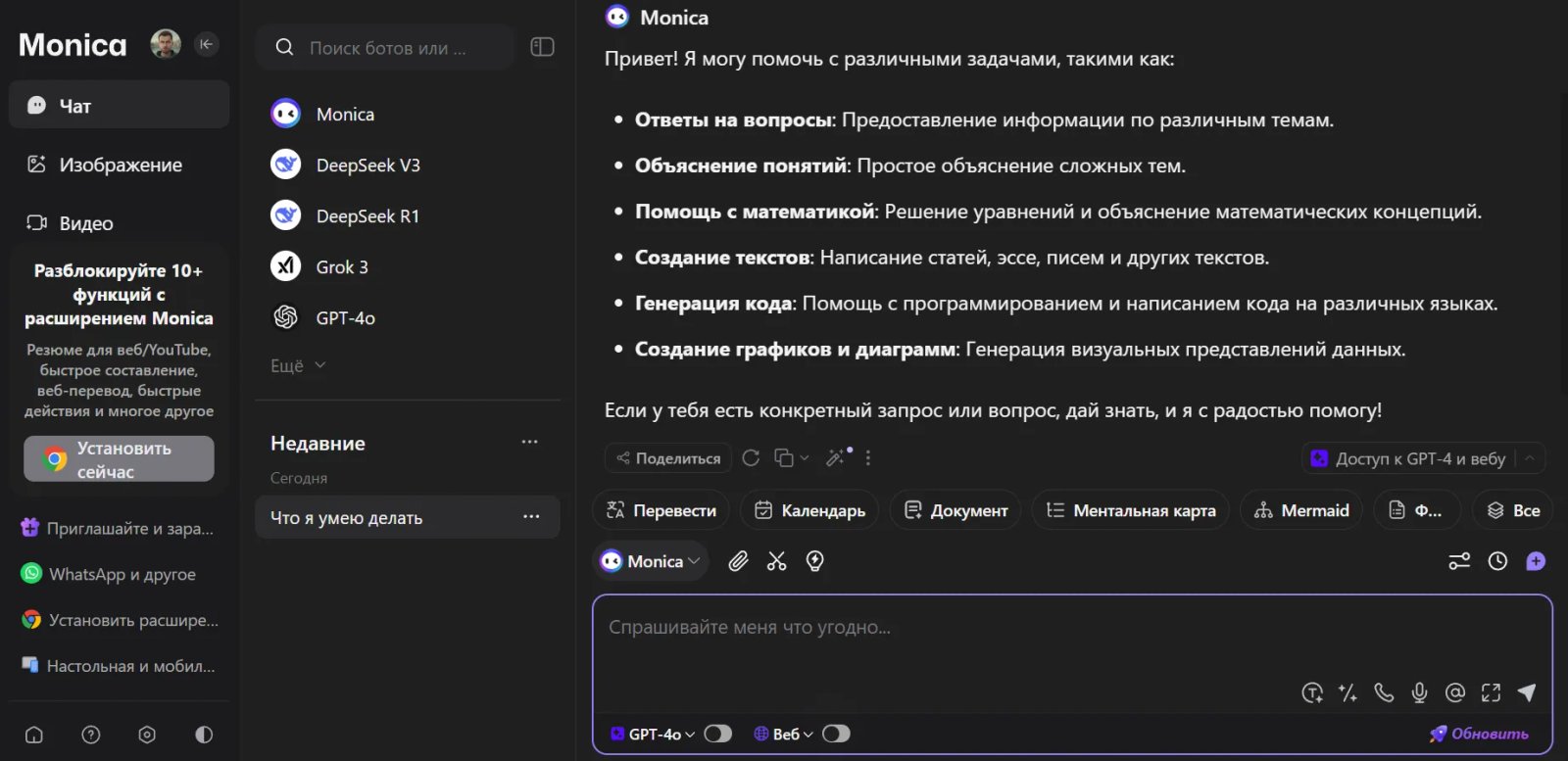Open chat settings sliders icon
1568x761 pixels.
pos(1459,560)
